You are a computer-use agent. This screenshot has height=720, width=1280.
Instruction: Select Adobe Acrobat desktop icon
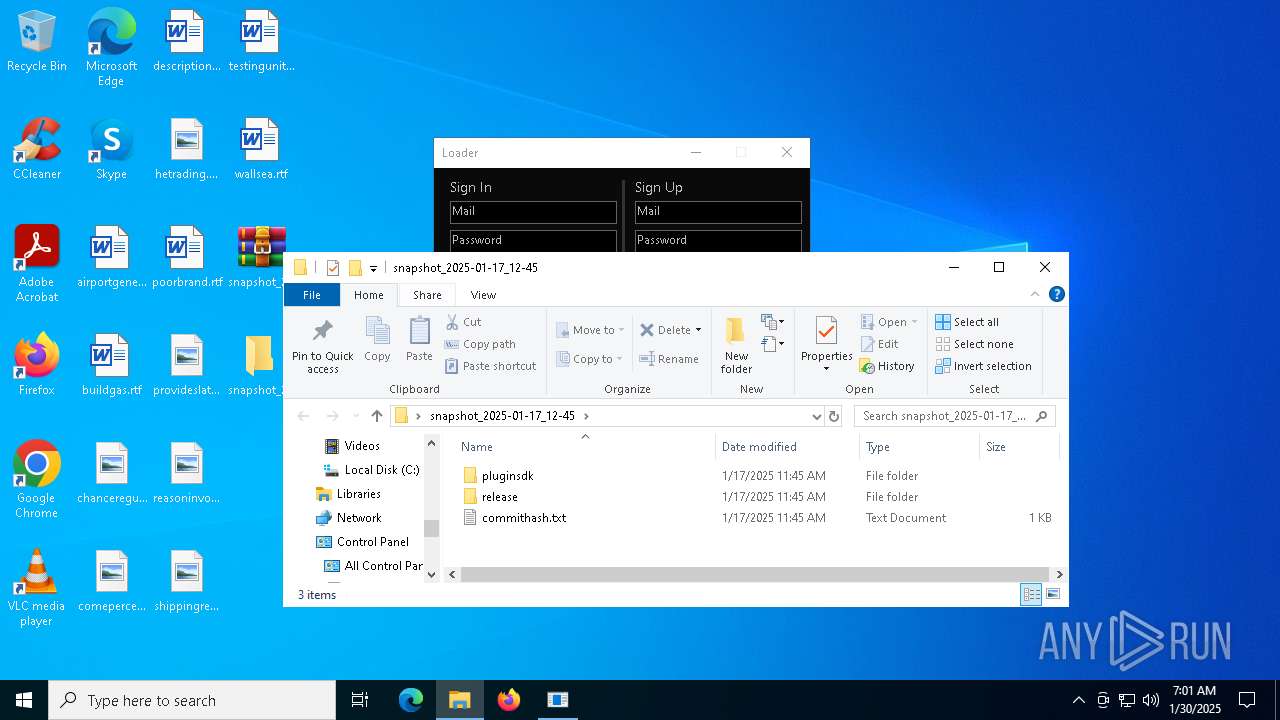pos(37,263)
